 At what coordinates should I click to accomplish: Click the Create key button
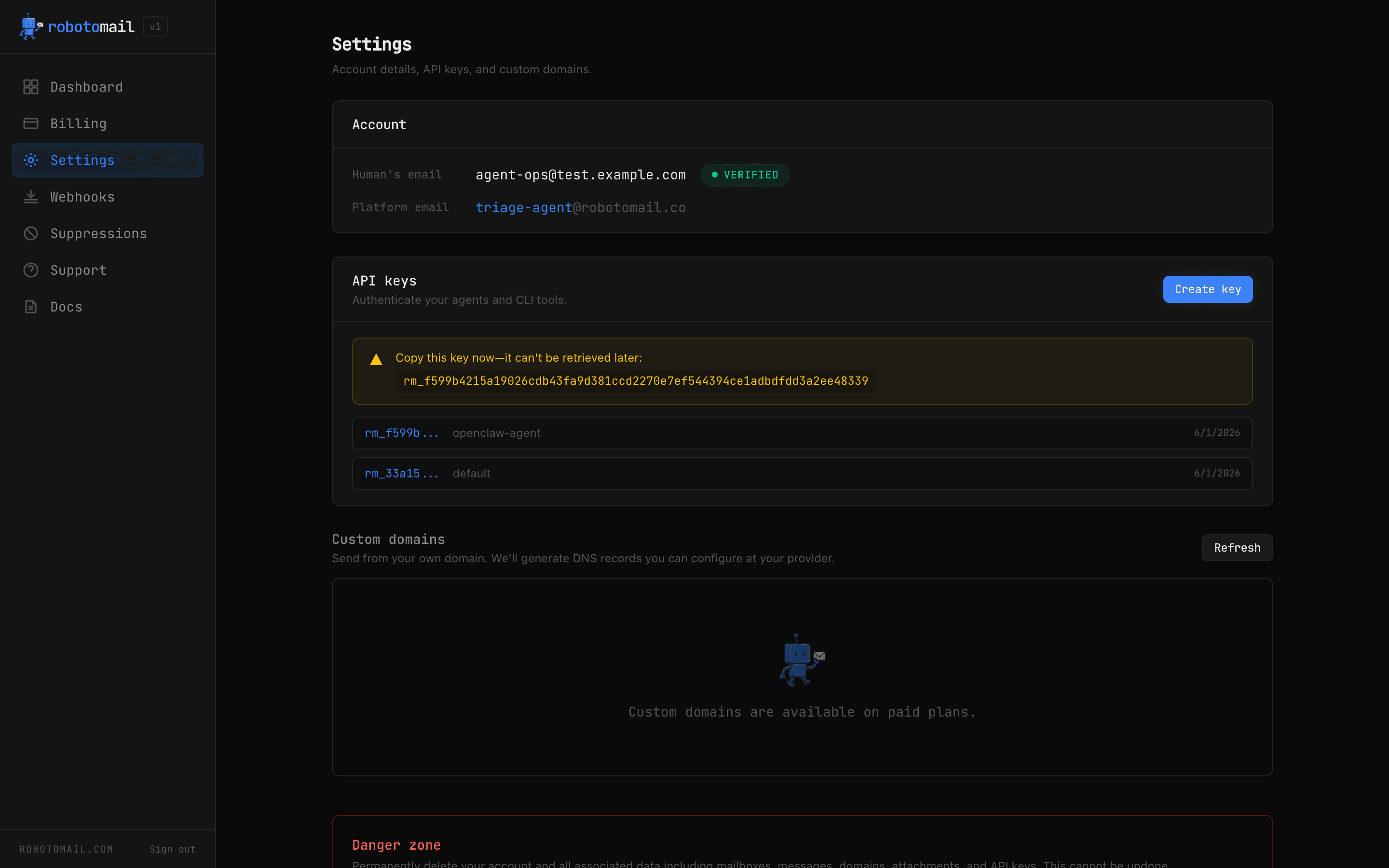(x=1208, y=289)
